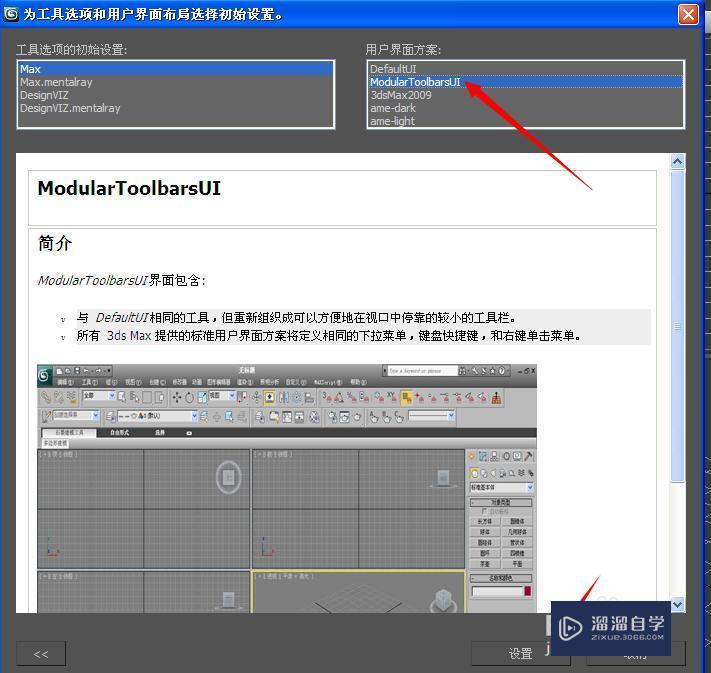Click the 工具选项的初始设置 label
This screenshot has width=711, height=673.
click(72, 49)
